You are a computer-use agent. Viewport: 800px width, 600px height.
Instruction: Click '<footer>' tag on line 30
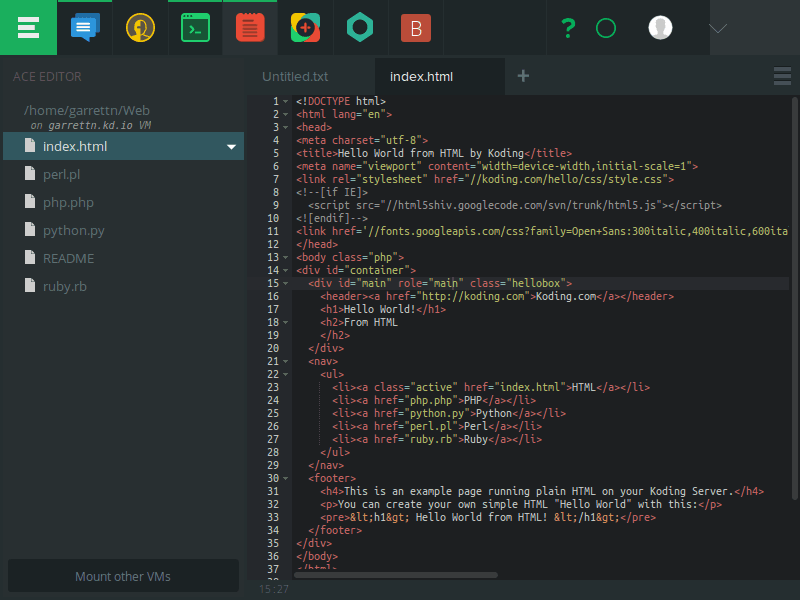332,479
